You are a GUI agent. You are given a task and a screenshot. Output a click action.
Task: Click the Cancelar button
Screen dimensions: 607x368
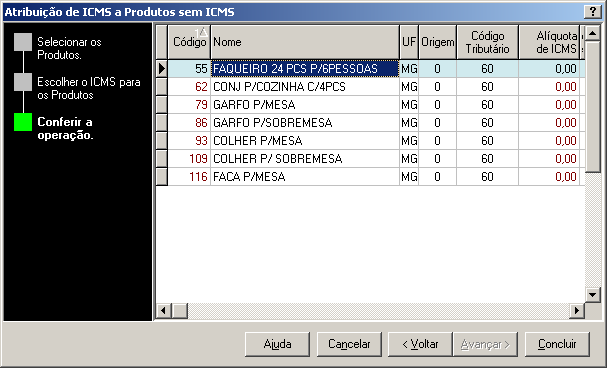[349, 344]
